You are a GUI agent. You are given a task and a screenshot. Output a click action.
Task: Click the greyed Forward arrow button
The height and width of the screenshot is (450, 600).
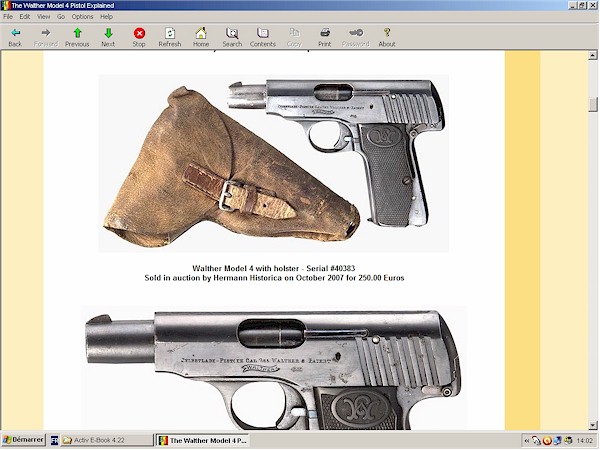[x=46, y=38]
